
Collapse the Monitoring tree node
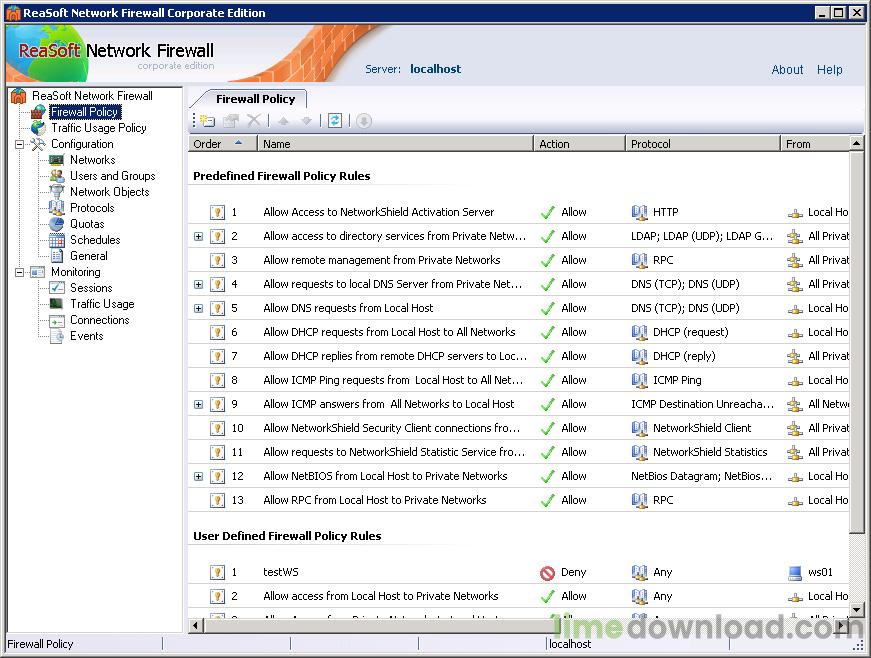coord(19,272)
